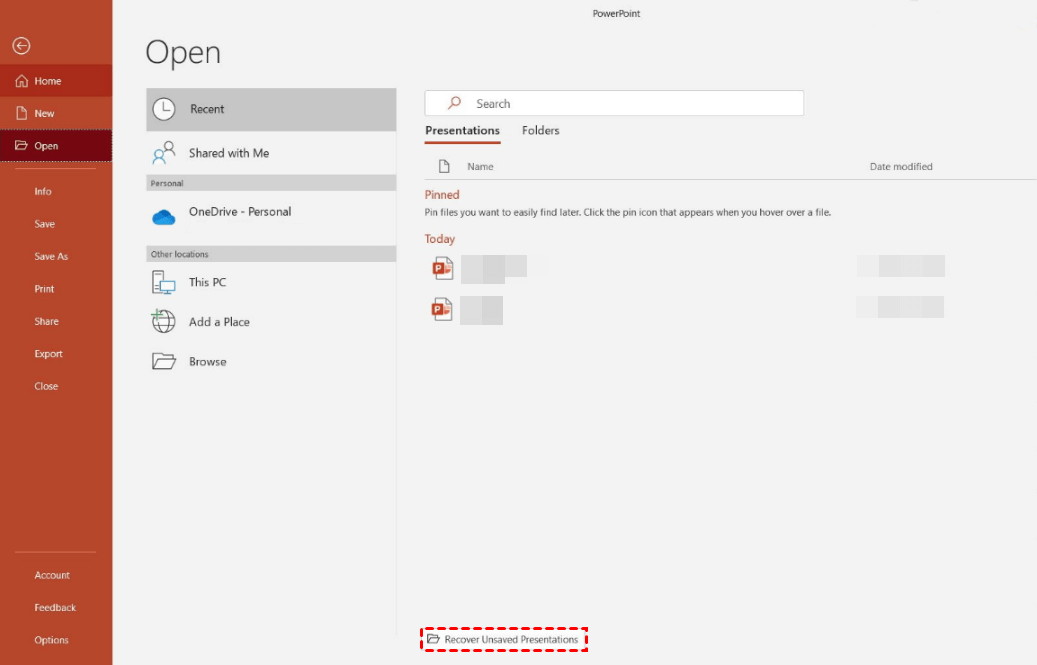Image resolution: width=1037 pixels, height=665 pixels.
Task: Click Close in the sidebar
Action: point(46,386)
